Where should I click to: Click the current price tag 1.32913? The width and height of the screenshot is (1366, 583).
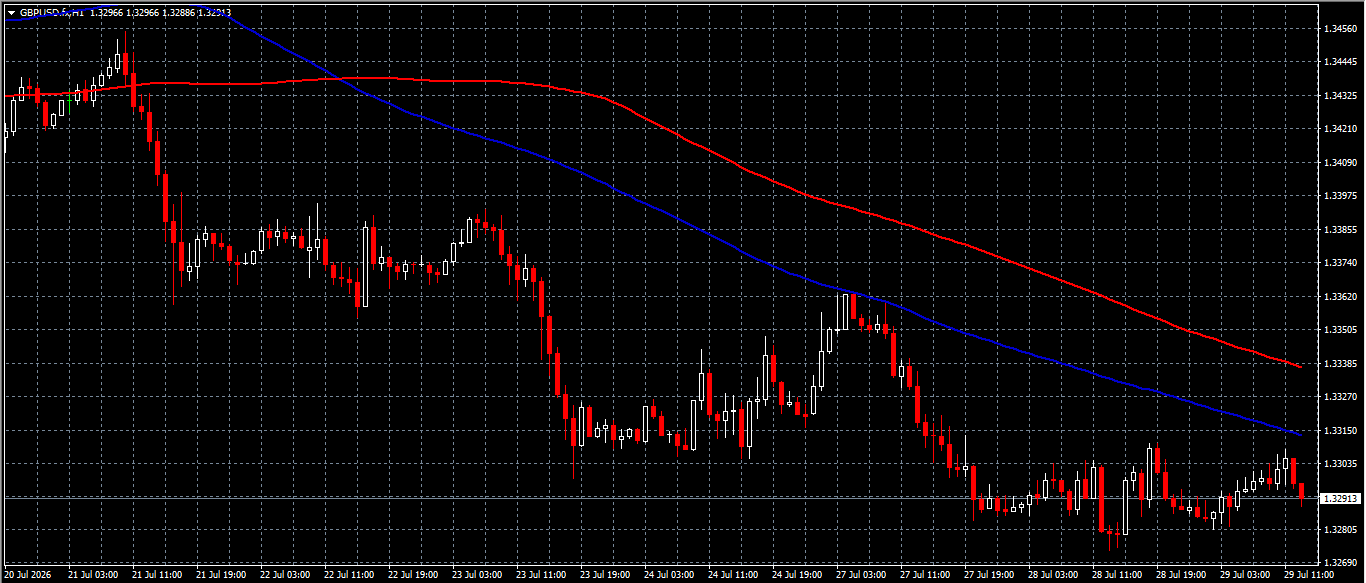coord(1340,498)
